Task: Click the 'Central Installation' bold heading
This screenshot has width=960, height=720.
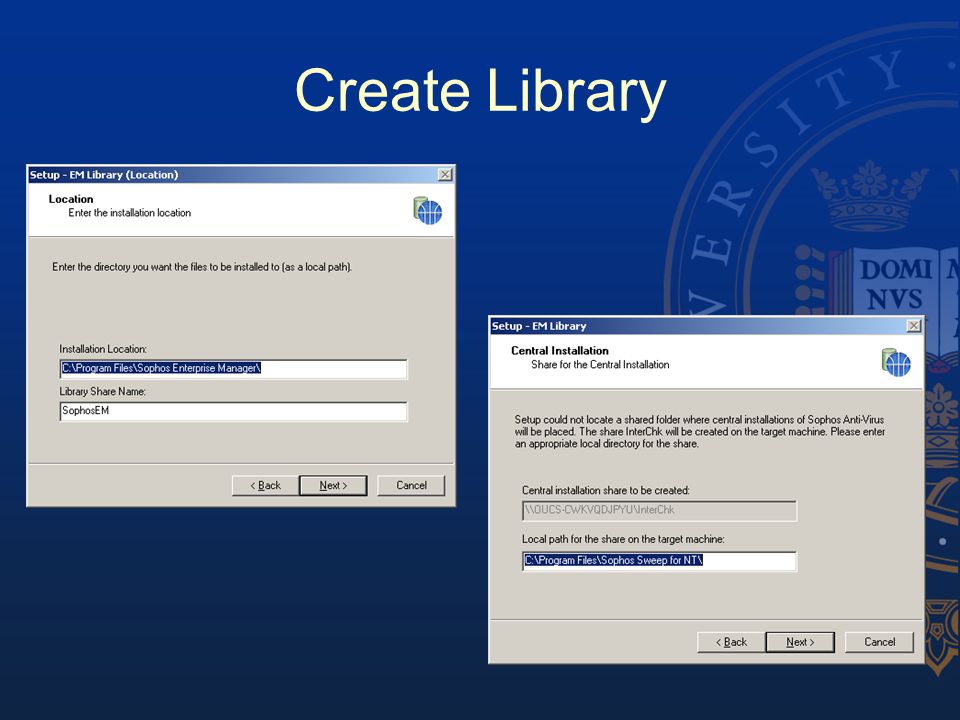Action: click(x=560, y=351)
